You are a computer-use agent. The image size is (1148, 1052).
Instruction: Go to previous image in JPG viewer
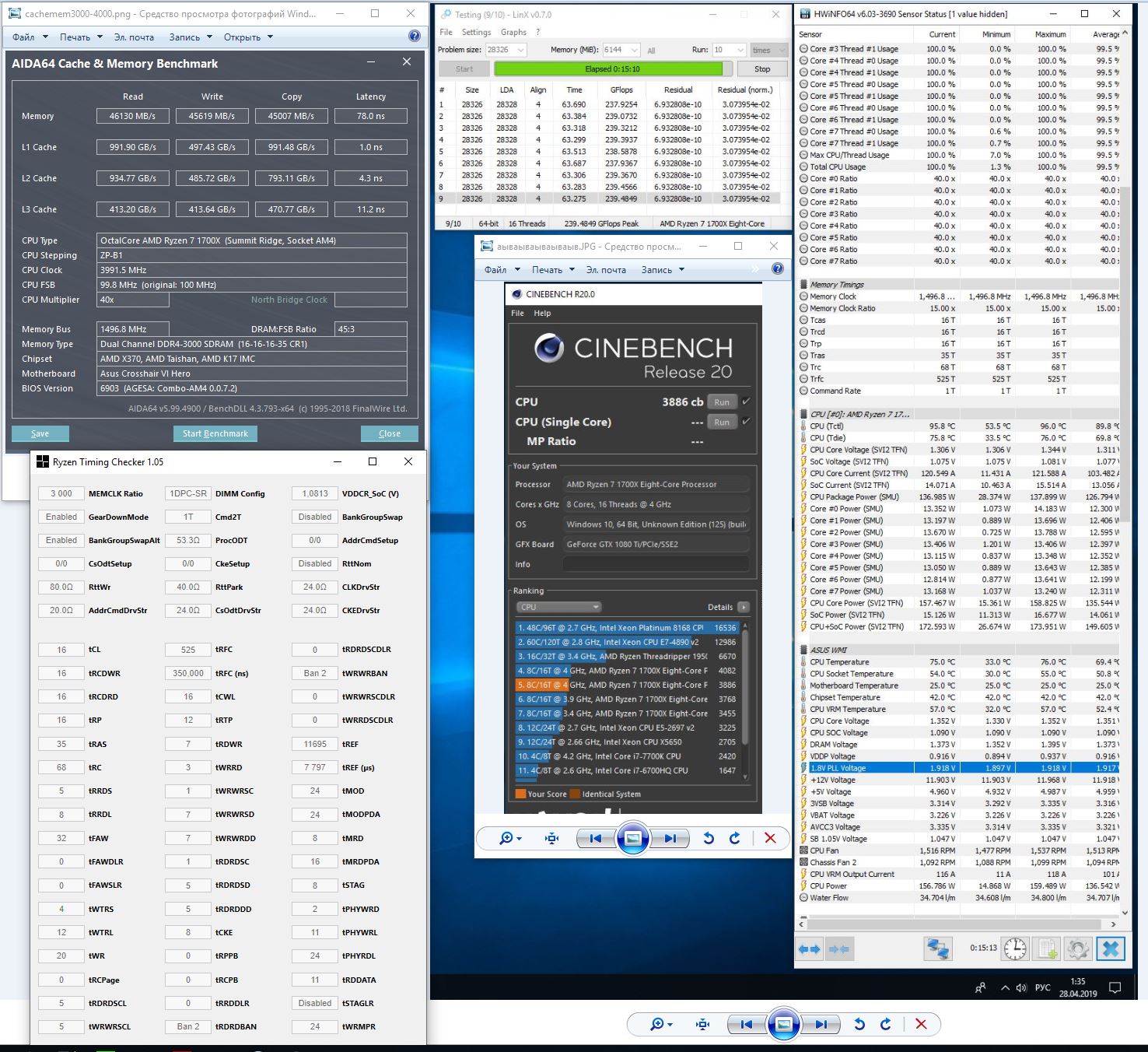[595, 838]
